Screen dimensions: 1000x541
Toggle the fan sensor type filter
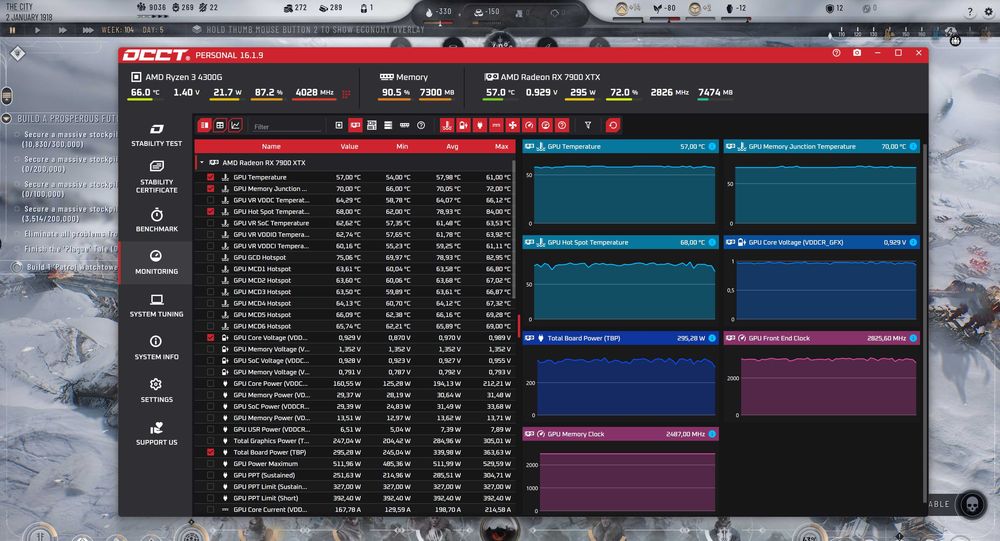[x=513, y=125]
